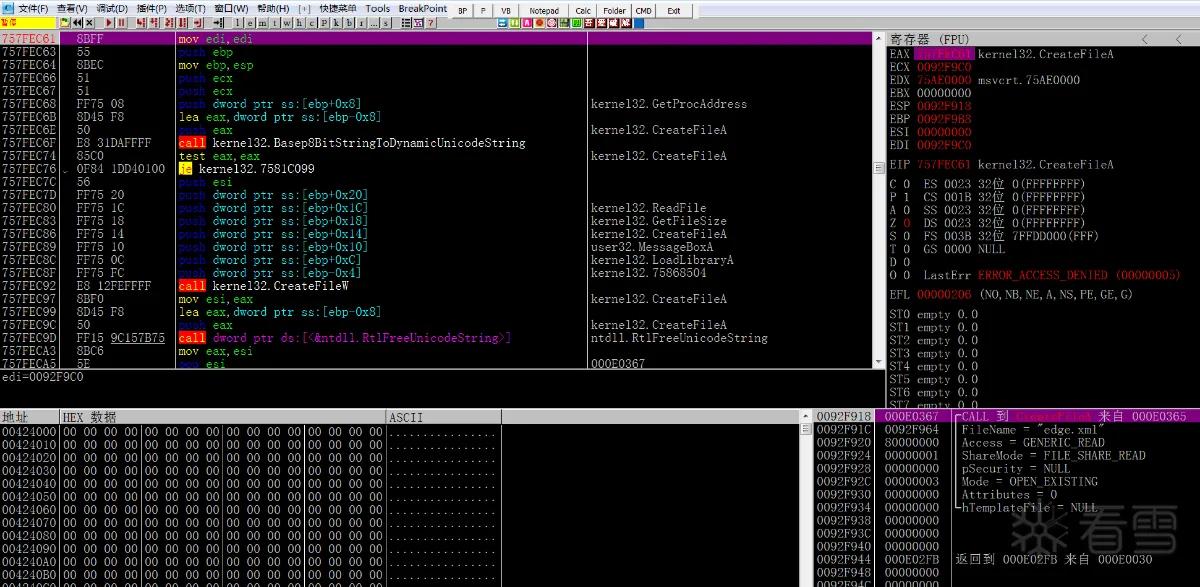This screenshot has width=1200, height=587.
Task: Open Memory map with the m button
Action: pos(262,22)
